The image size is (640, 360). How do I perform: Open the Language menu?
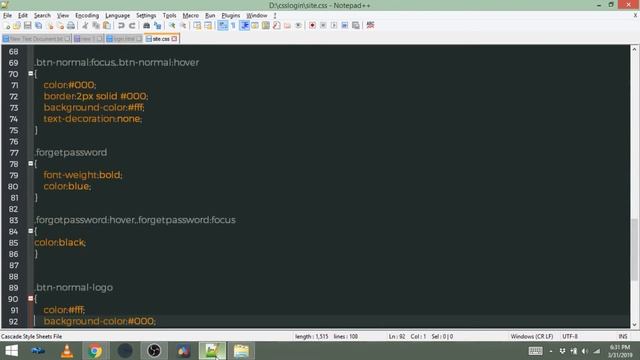coord(118,16)
